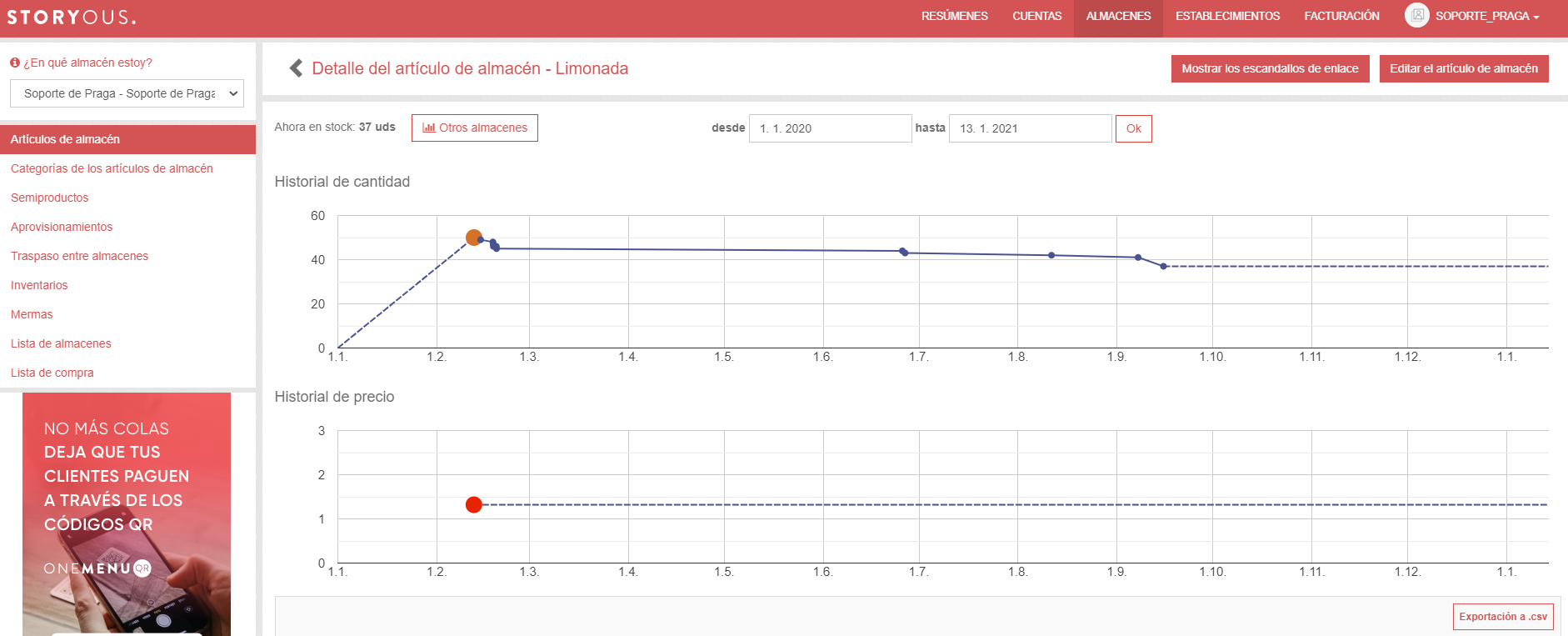Open the warehouse selector Soporte de Praga dropdown
1568x636 pixels.
point(127,93)
